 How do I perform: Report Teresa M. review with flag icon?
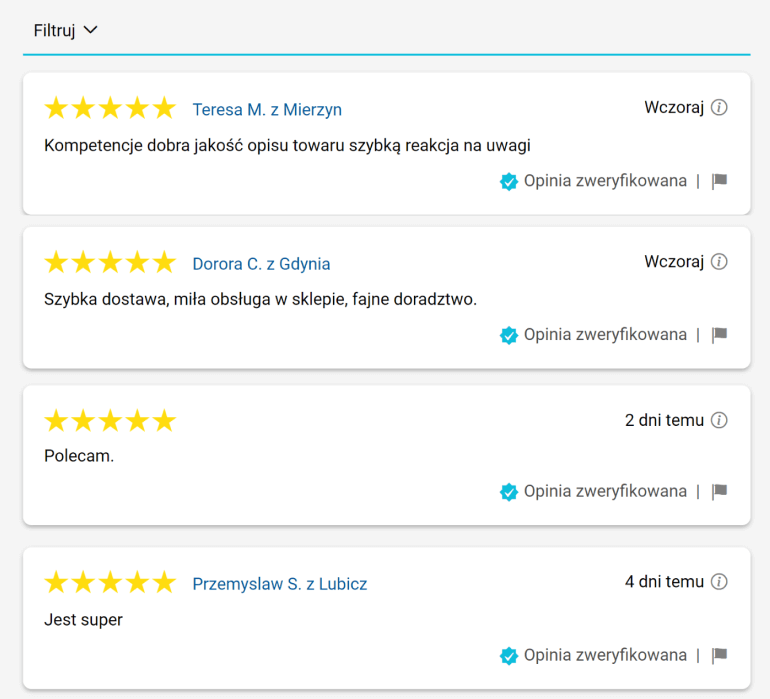point(719,181)
